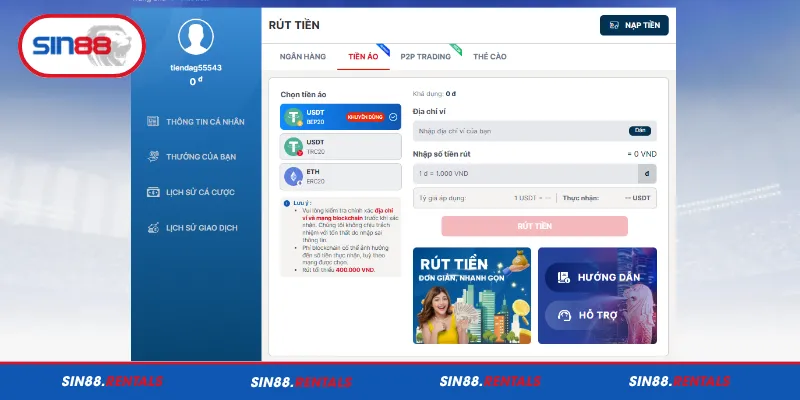
Task: Click the username tiendag55543
Action: tap(196, 67)
